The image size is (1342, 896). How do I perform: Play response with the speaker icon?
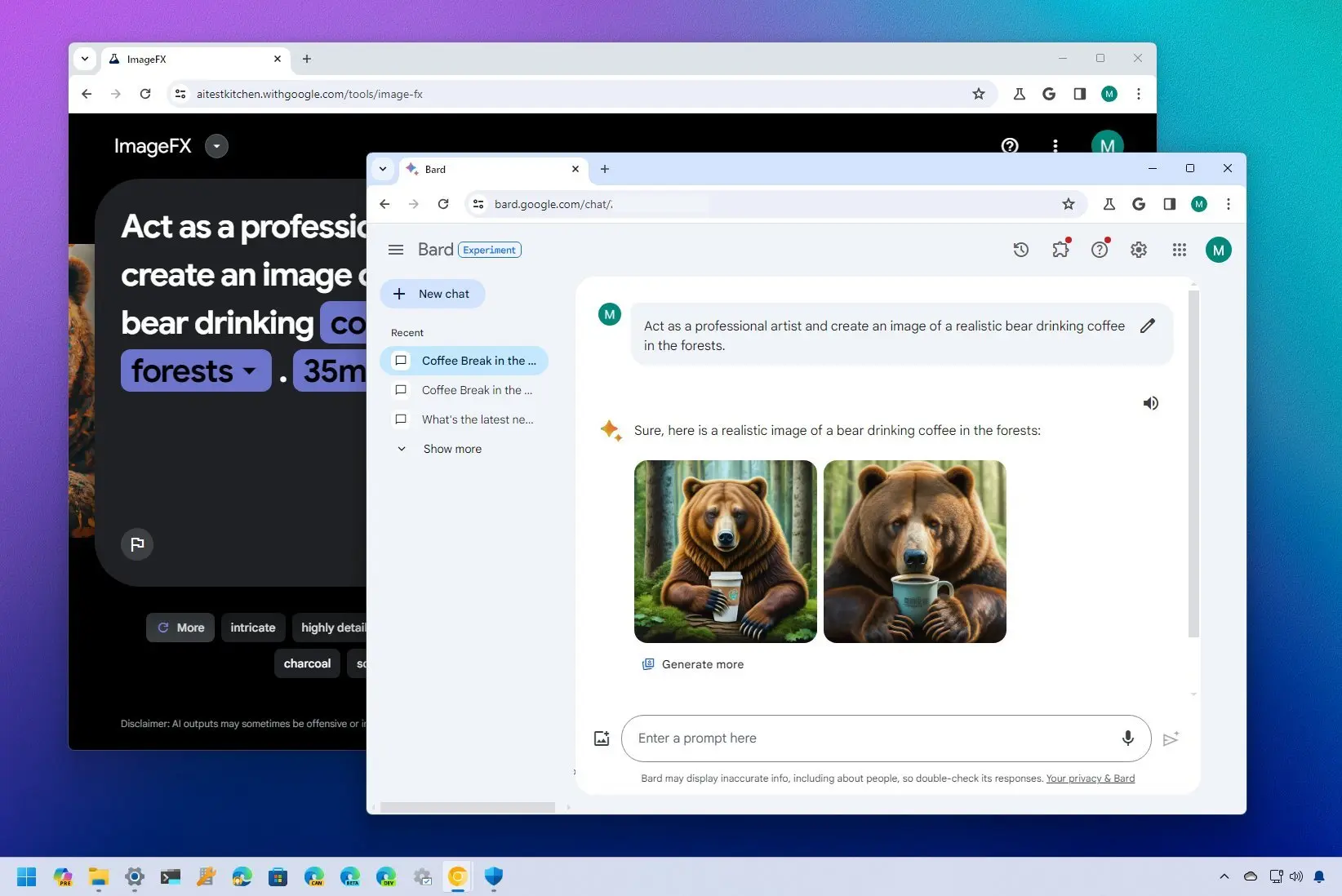click(x=1150, y=403)
